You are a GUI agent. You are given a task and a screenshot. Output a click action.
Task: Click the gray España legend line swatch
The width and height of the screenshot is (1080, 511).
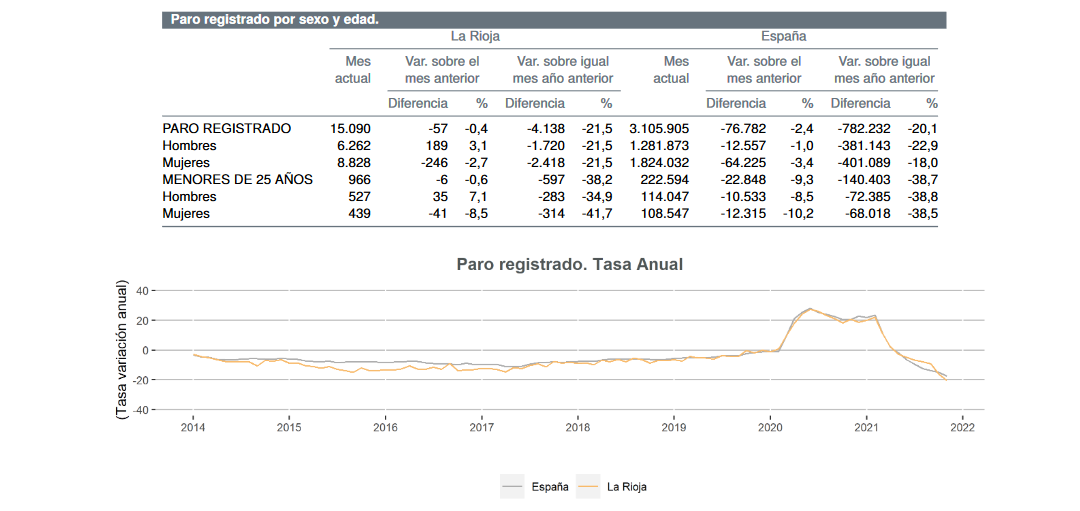point(513,486)
